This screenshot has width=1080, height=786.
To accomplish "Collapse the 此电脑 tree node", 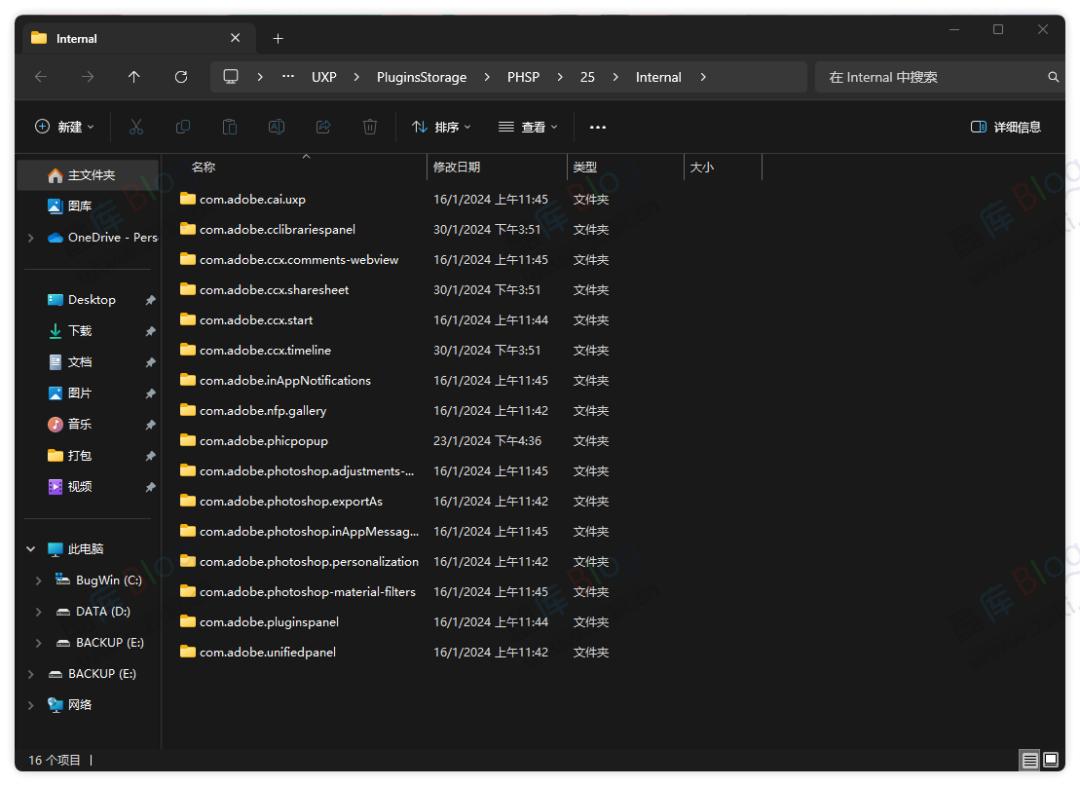I will tap(31, 549).
